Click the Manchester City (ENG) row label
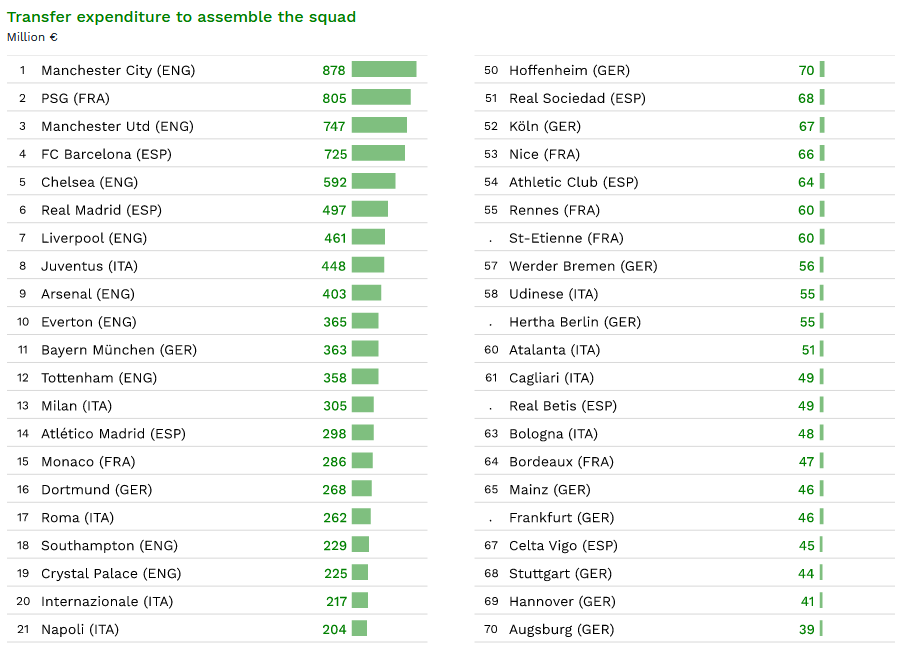 (x=118, y=70)
